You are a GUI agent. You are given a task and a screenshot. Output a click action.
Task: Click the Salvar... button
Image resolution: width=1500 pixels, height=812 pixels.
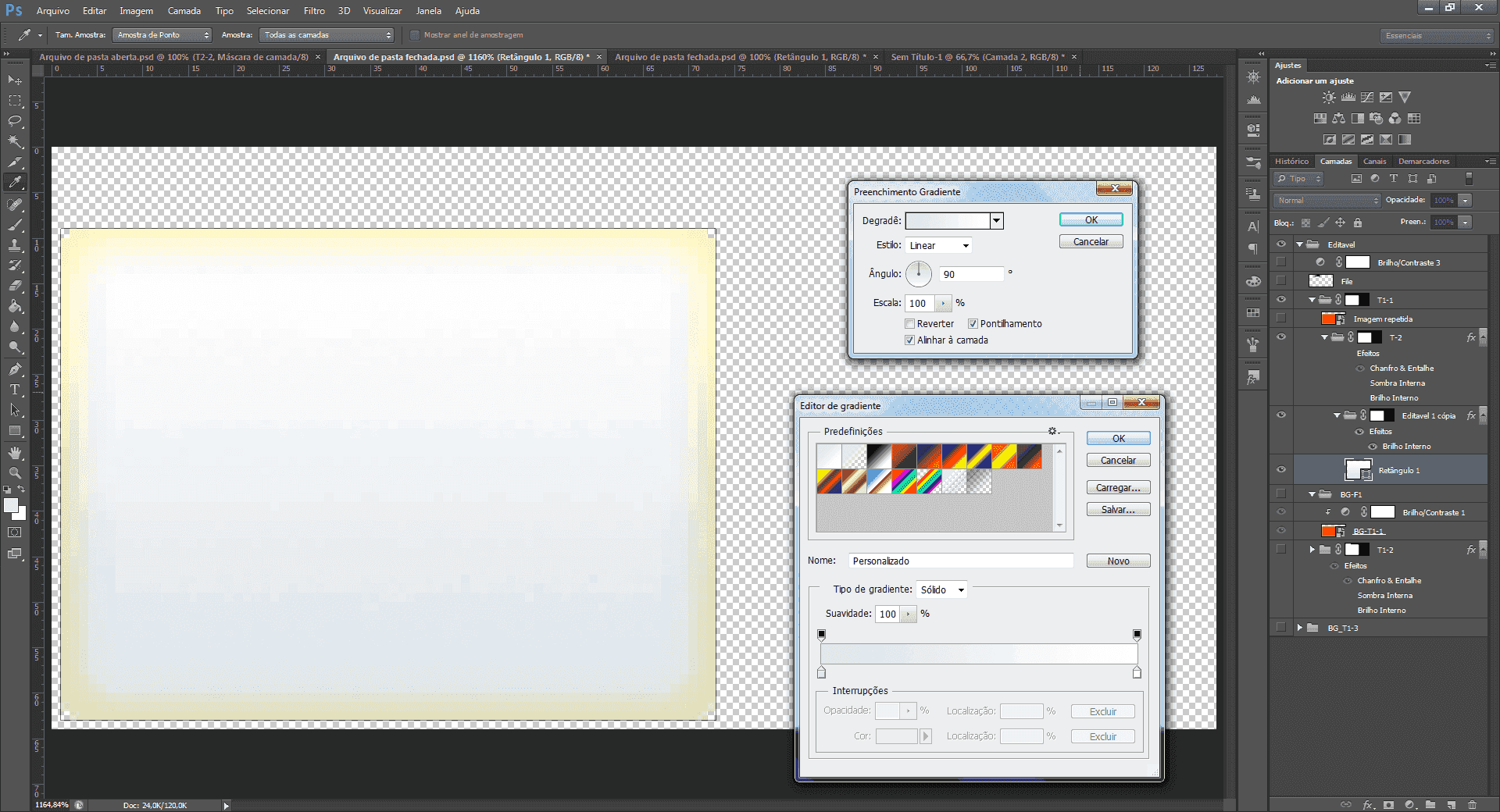[x=1119, y=510]
